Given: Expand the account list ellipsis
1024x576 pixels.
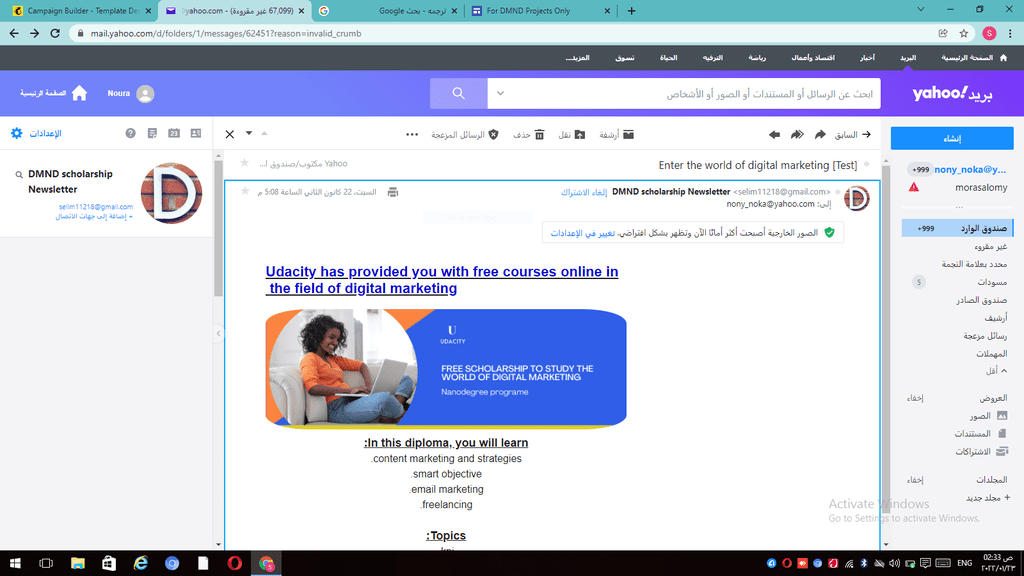Looking at the screenshot, I should [959, 206].
